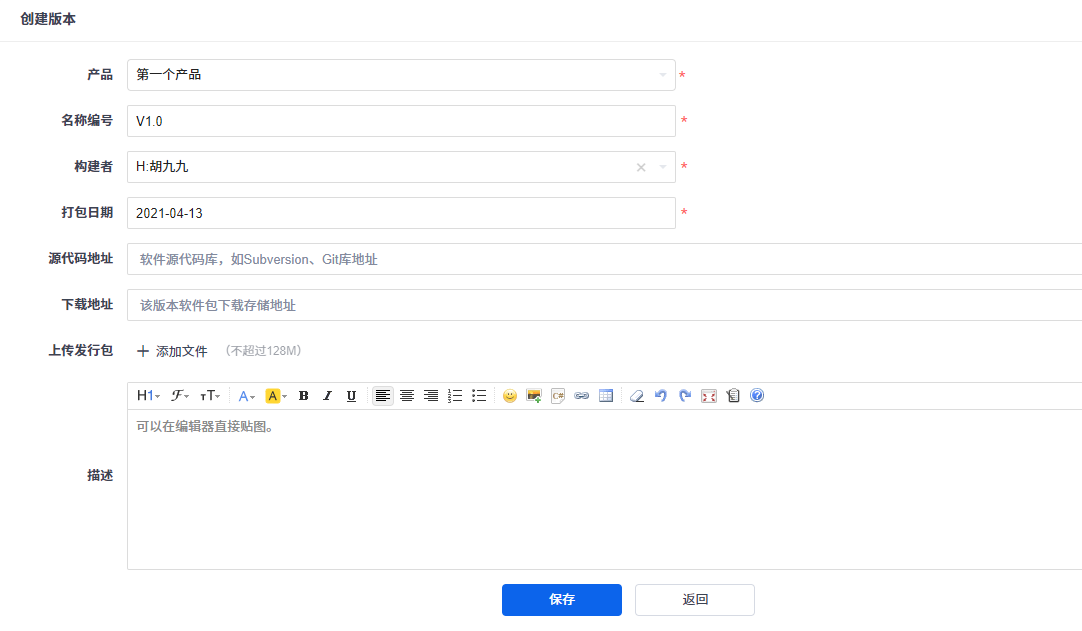Open the 打包日期 date field
The height and width of the screenshot is (631, 1082).
coord(401,213)
